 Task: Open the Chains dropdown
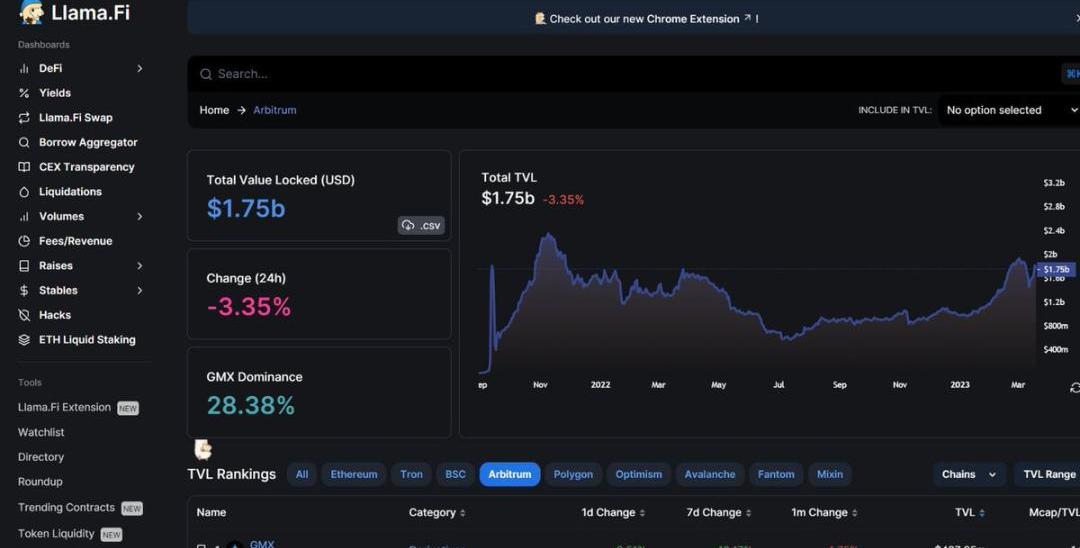point(970,474)
